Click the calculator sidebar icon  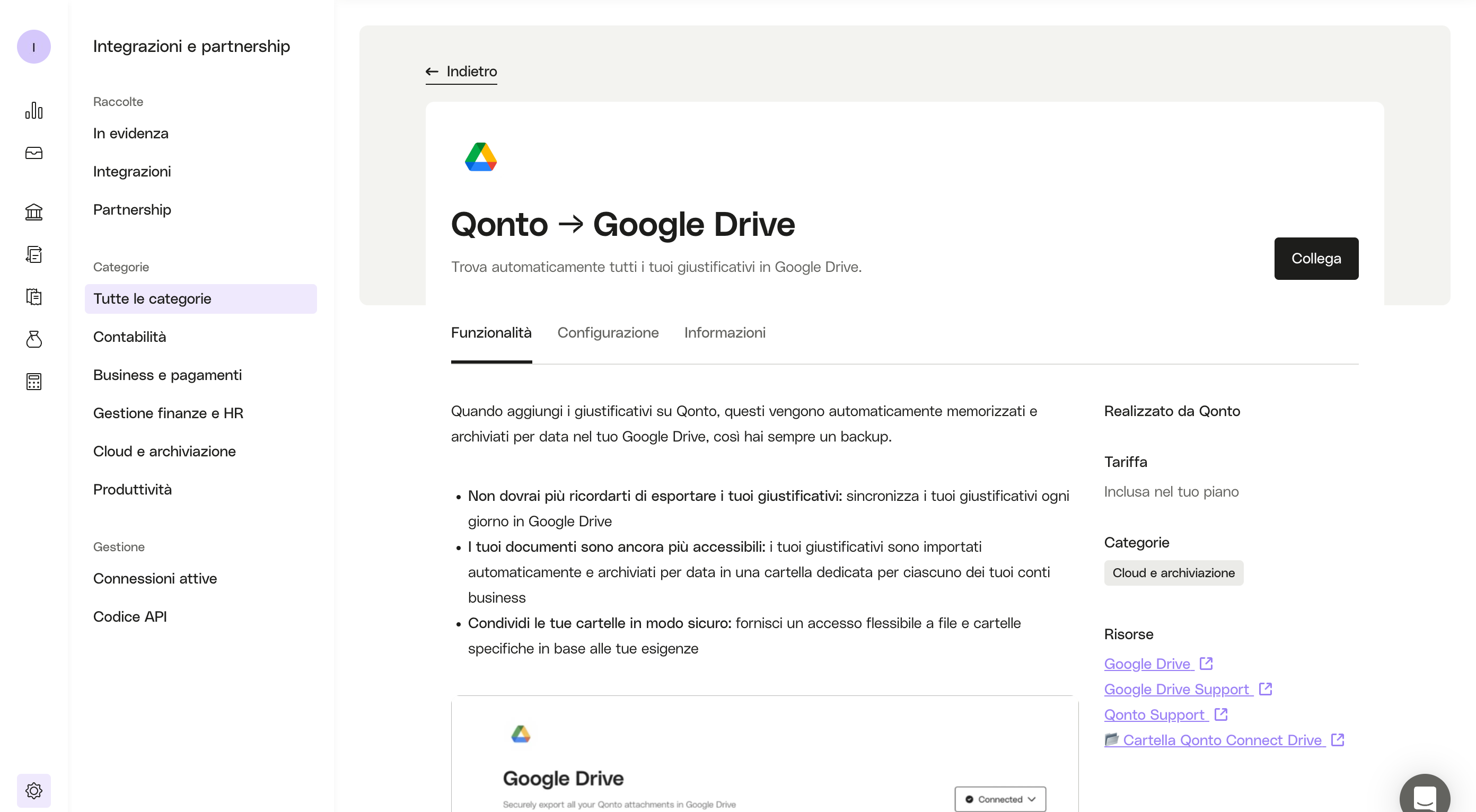[x=34, y=382]
